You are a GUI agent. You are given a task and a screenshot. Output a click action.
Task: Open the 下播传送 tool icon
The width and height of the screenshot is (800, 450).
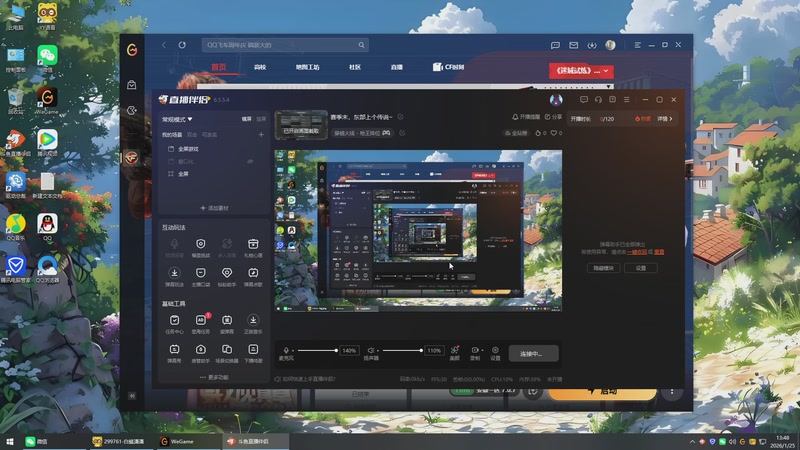pos(253,349)
